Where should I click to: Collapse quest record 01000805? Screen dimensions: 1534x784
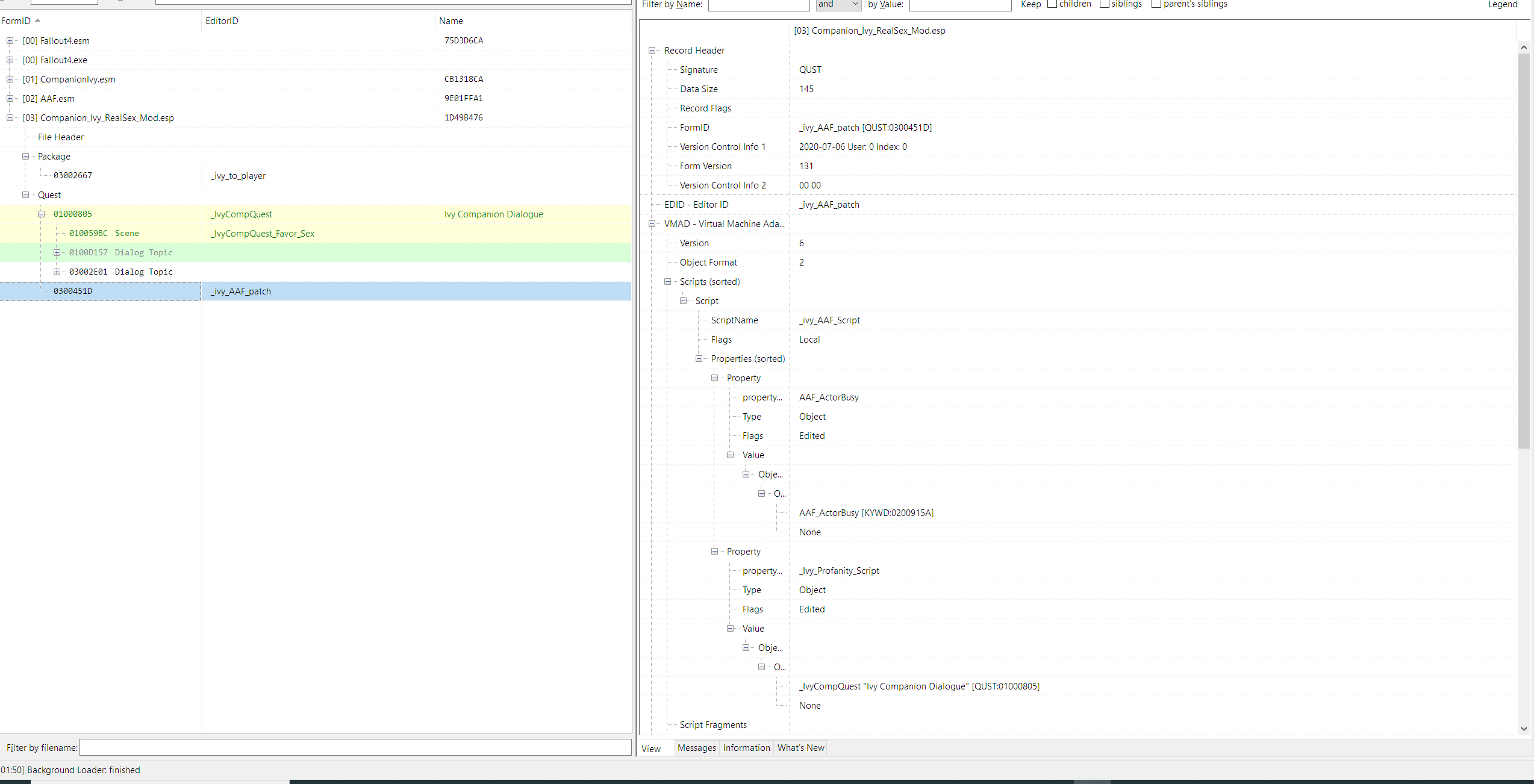(41, 214)
